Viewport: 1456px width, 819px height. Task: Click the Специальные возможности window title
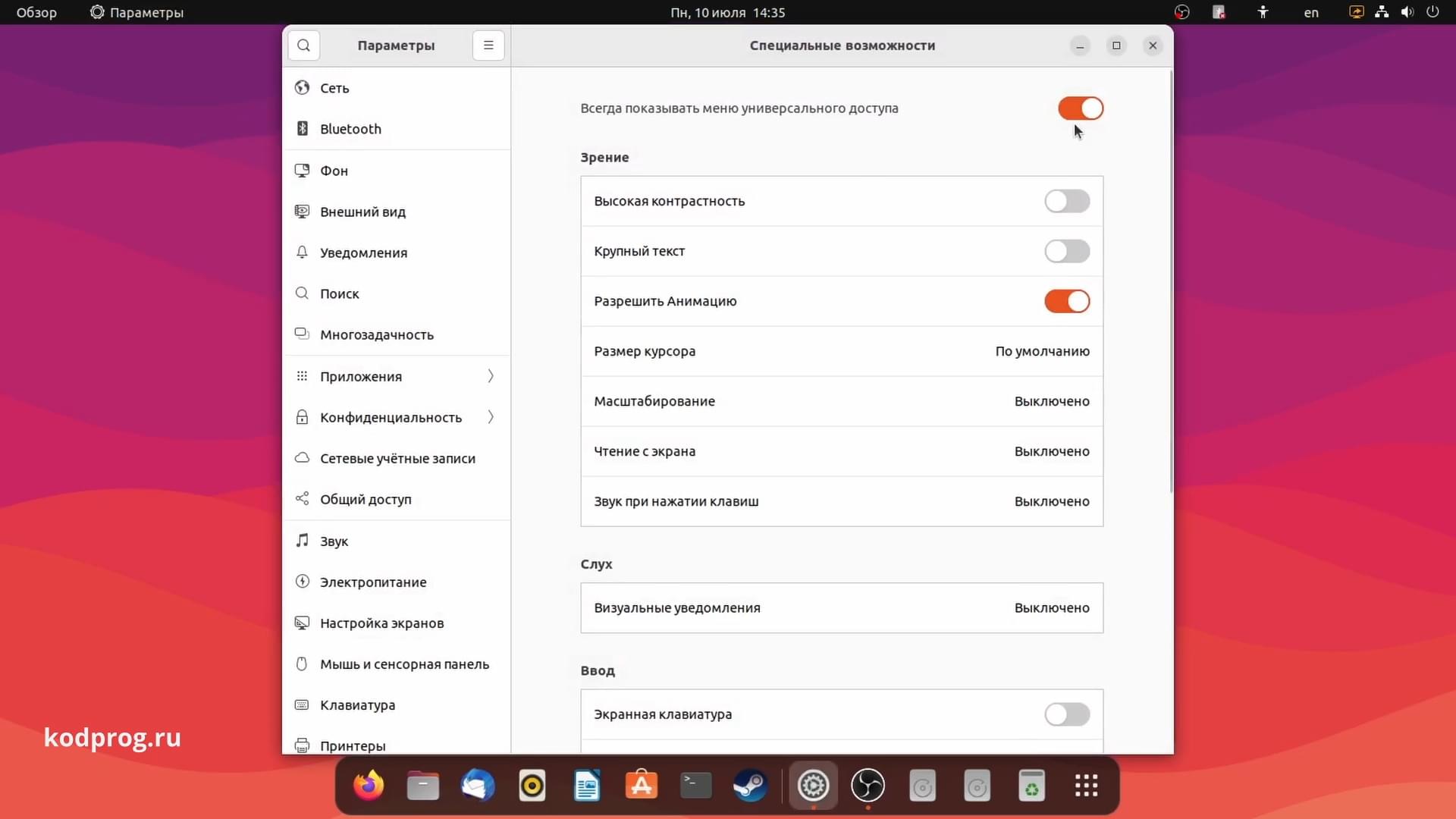pyautogui.click(x=842, y=45)
